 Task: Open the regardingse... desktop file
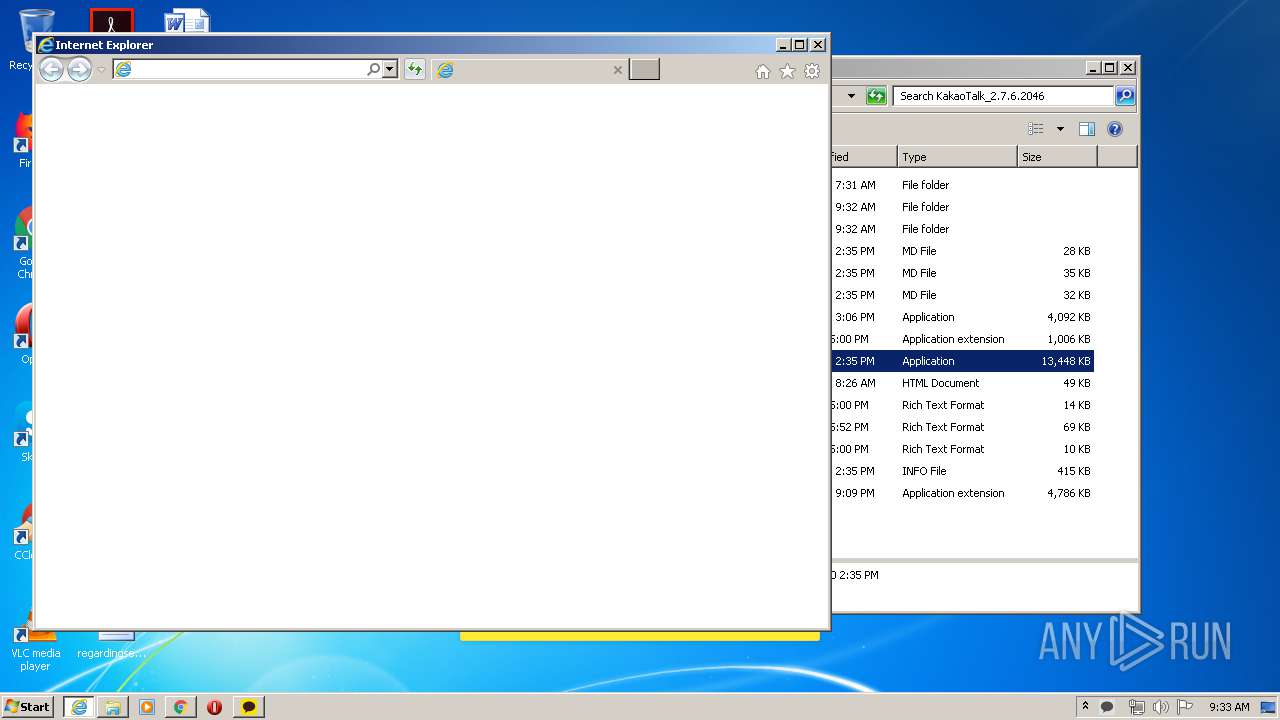[113, 644]
